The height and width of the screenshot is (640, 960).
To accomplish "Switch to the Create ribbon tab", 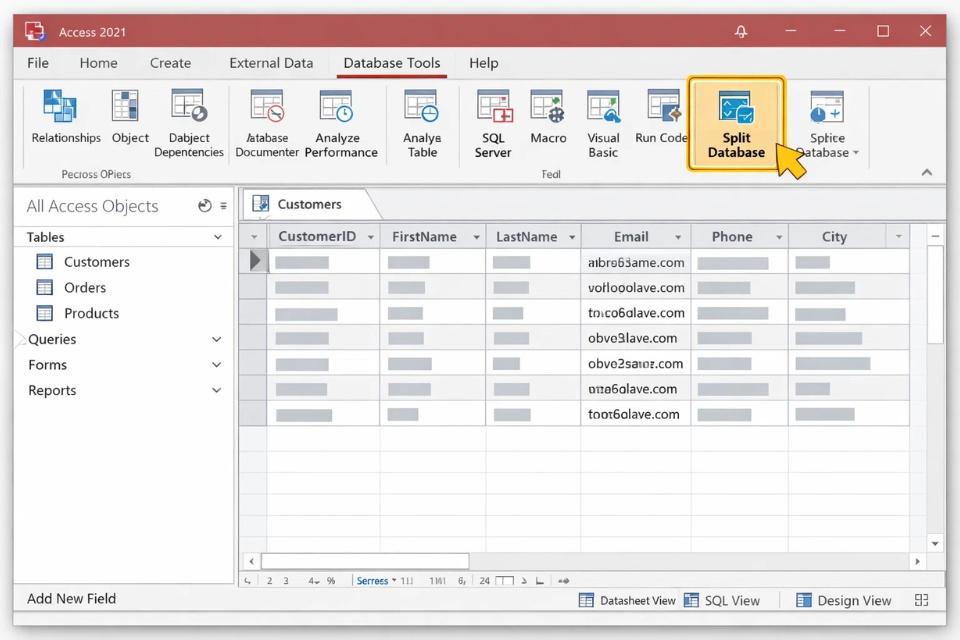I will tap(170, 63).
